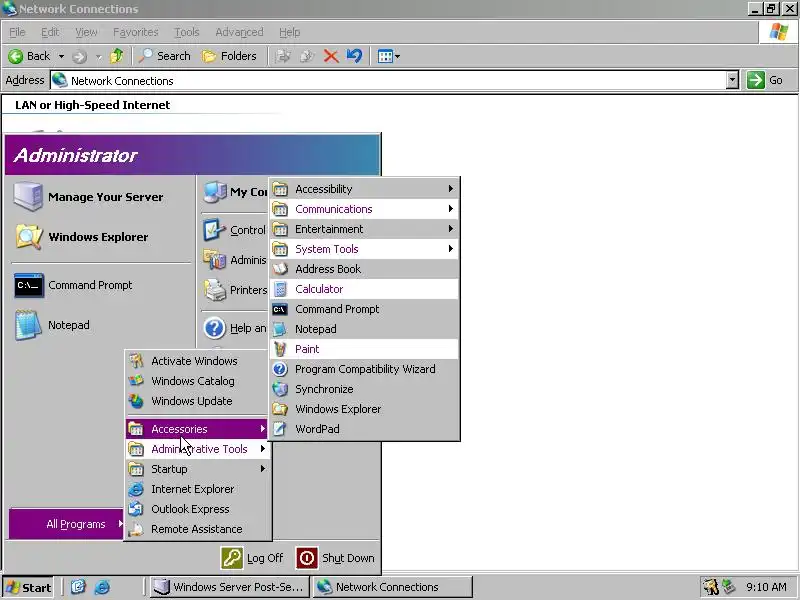Click the blue Undo arrow toolbar icon
This screenshot has height=600, width=800.
coord(355,56)
